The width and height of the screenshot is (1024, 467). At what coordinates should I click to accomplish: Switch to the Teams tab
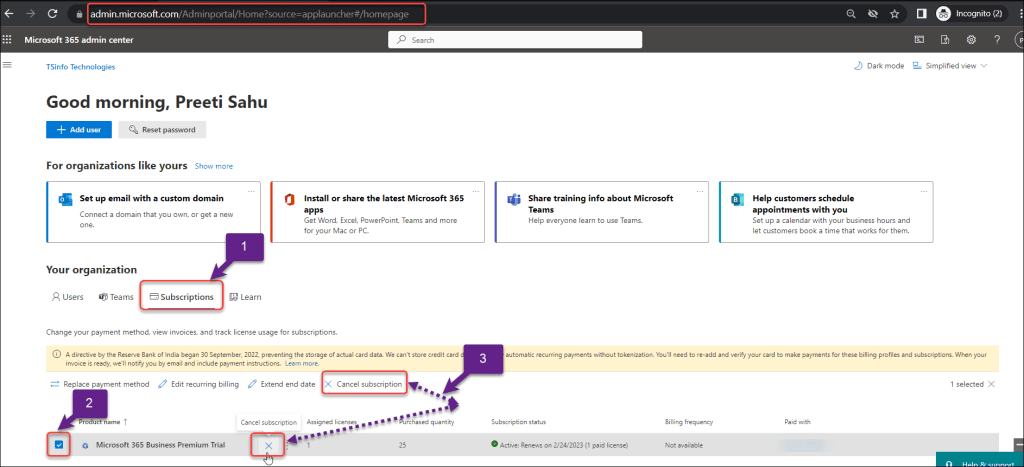pyautogui.click(x=116, y=297)
